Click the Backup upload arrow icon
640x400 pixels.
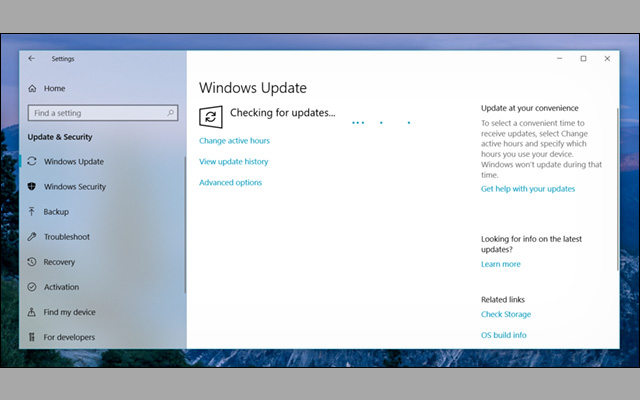point(33,212)
